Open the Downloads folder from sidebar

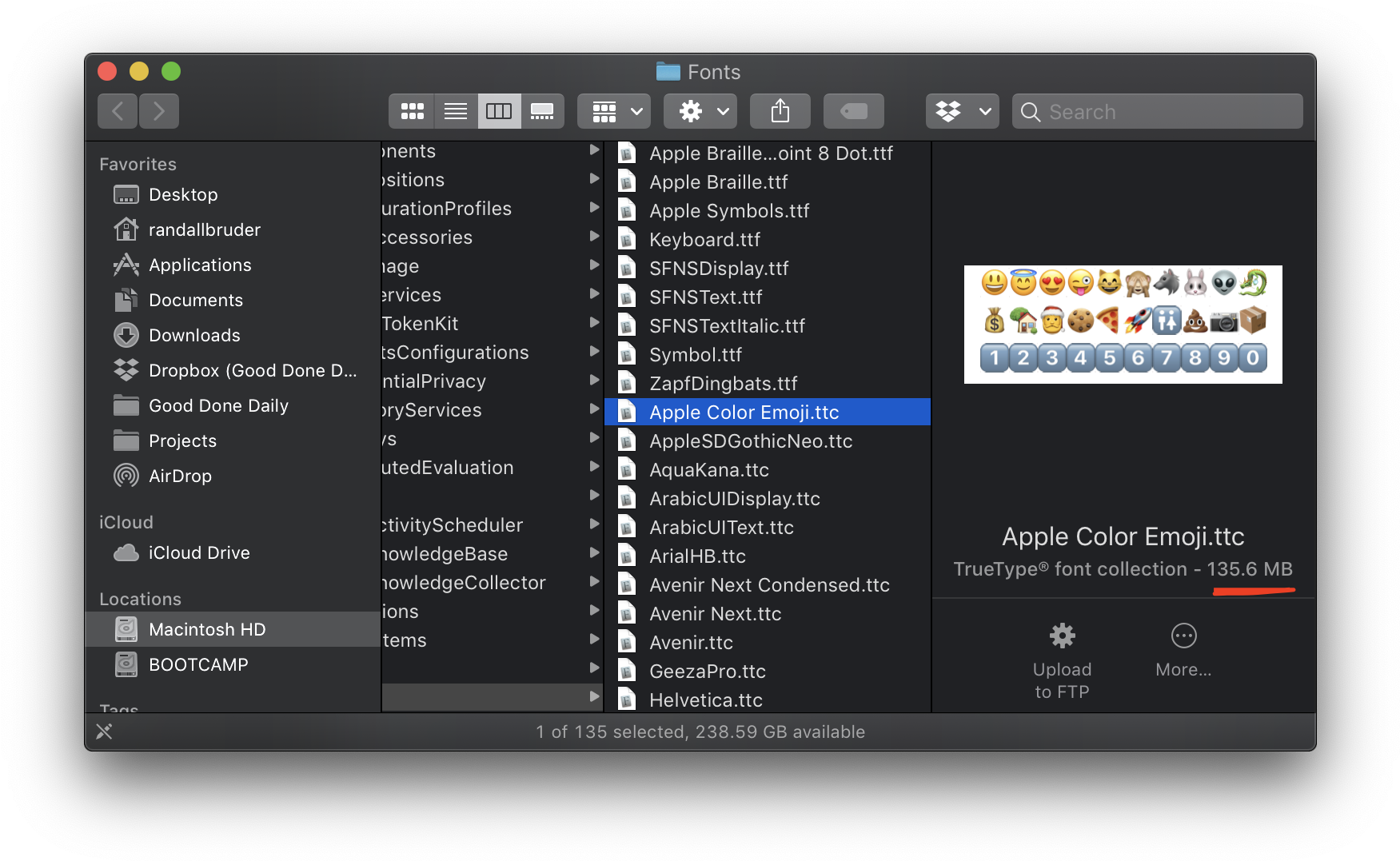coord(193,335)
